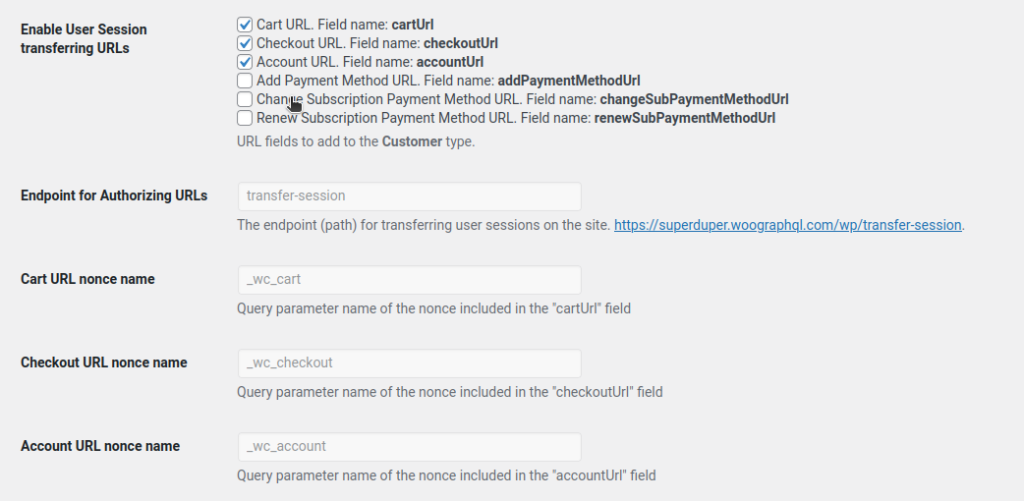Untick the Account URL checkbox
This screenshot has height=501, width=1024.
[245, 61]
